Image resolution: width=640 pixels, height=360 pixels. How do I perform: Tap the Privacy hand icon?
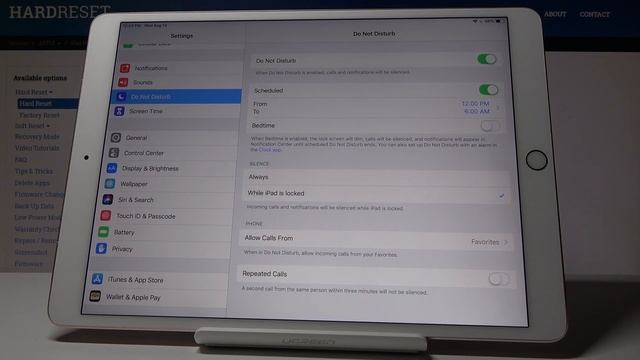coord(101,248)
